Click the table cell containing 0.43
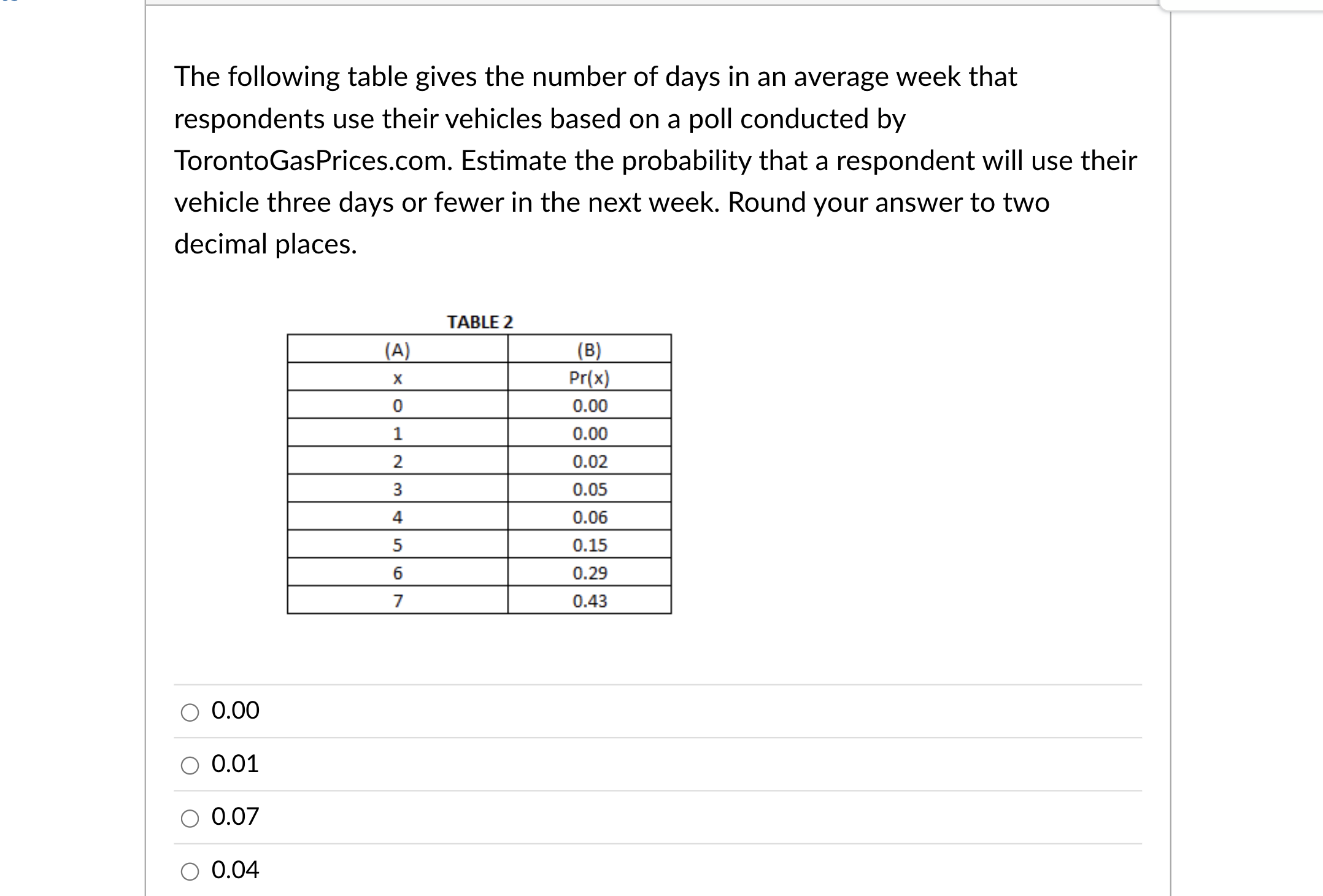Screen dimensions: 1323x896 tap(590, 601)
